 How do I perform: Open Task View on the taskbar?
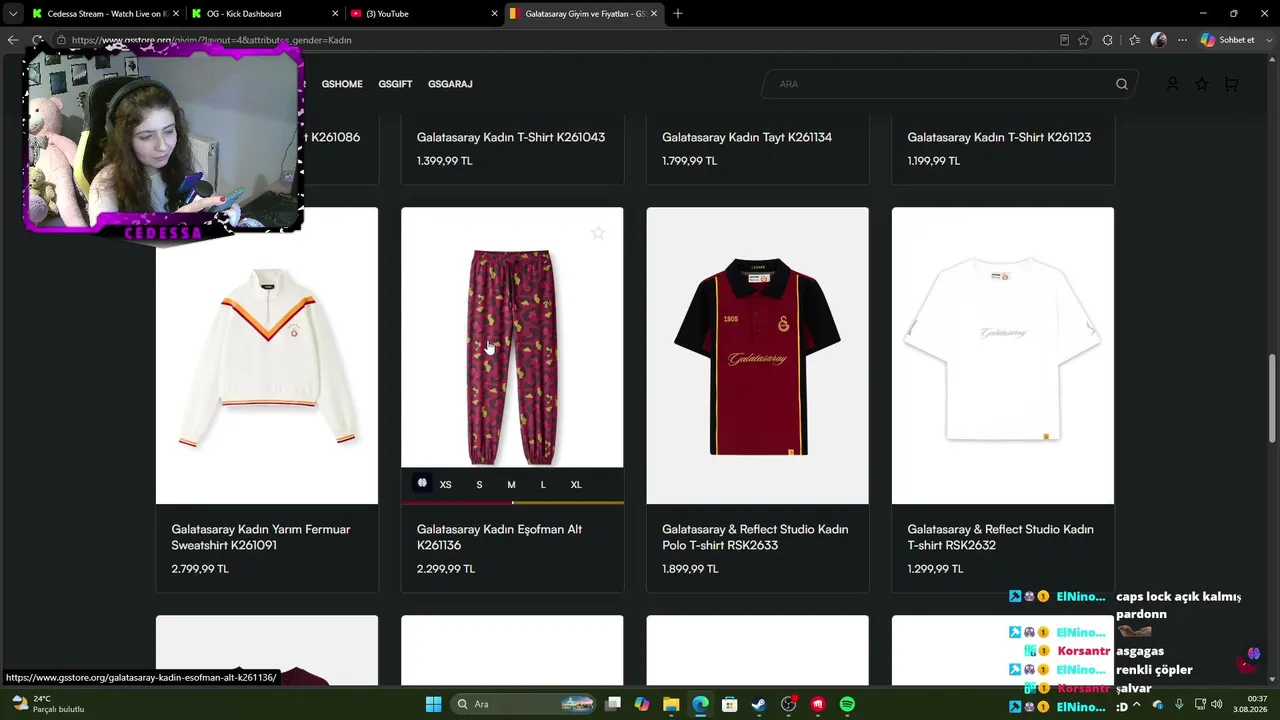tap(613, 704)
